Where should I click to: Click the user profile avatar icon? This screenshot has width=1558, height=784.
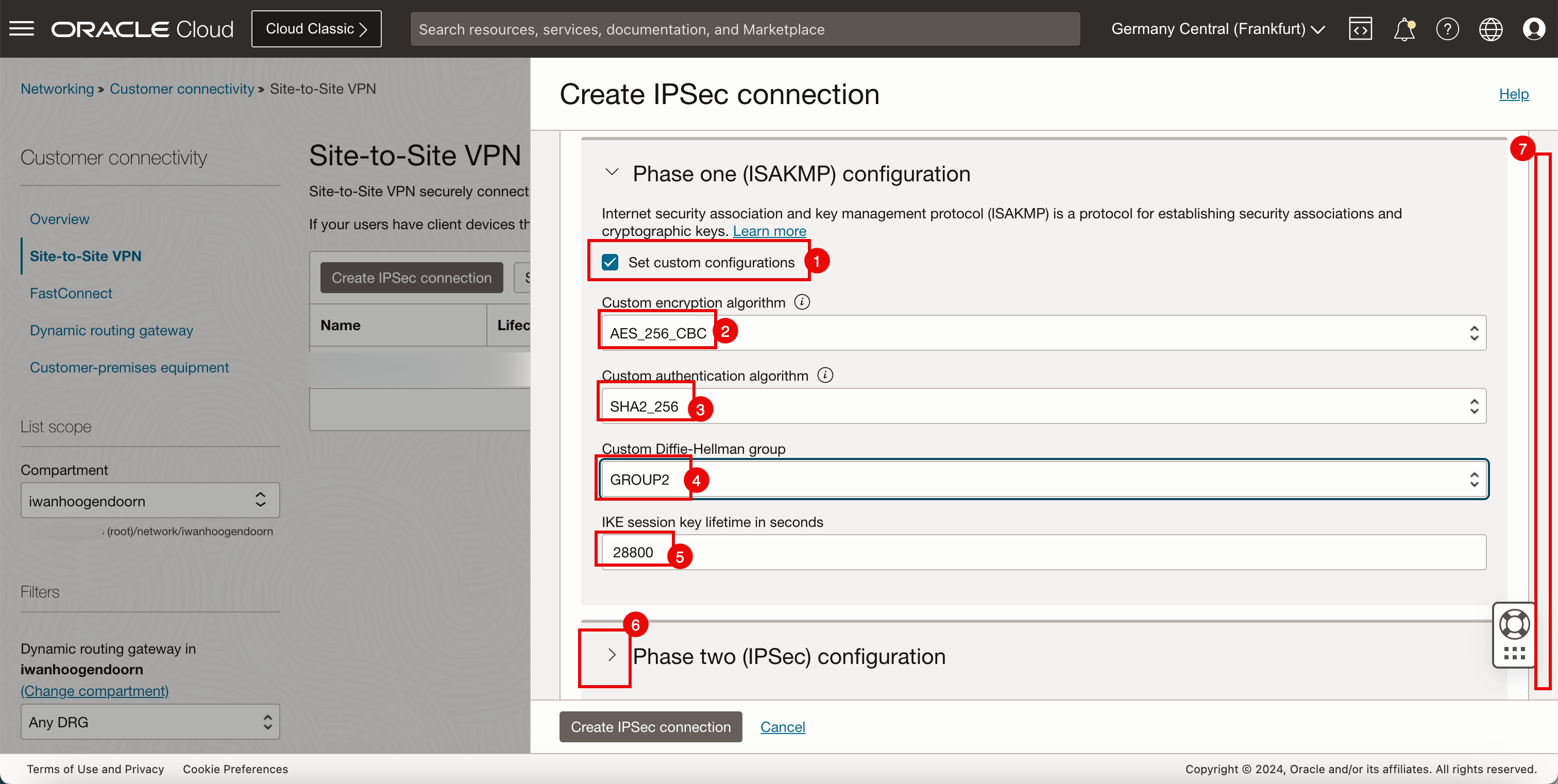(x=1534, y=28)
